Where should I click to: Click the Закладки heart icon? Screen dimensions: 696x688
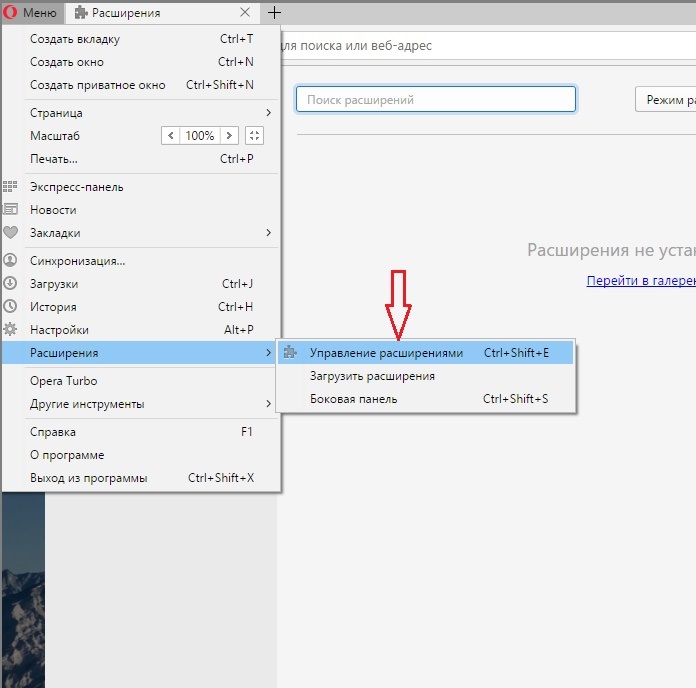[x=10, y=233]
